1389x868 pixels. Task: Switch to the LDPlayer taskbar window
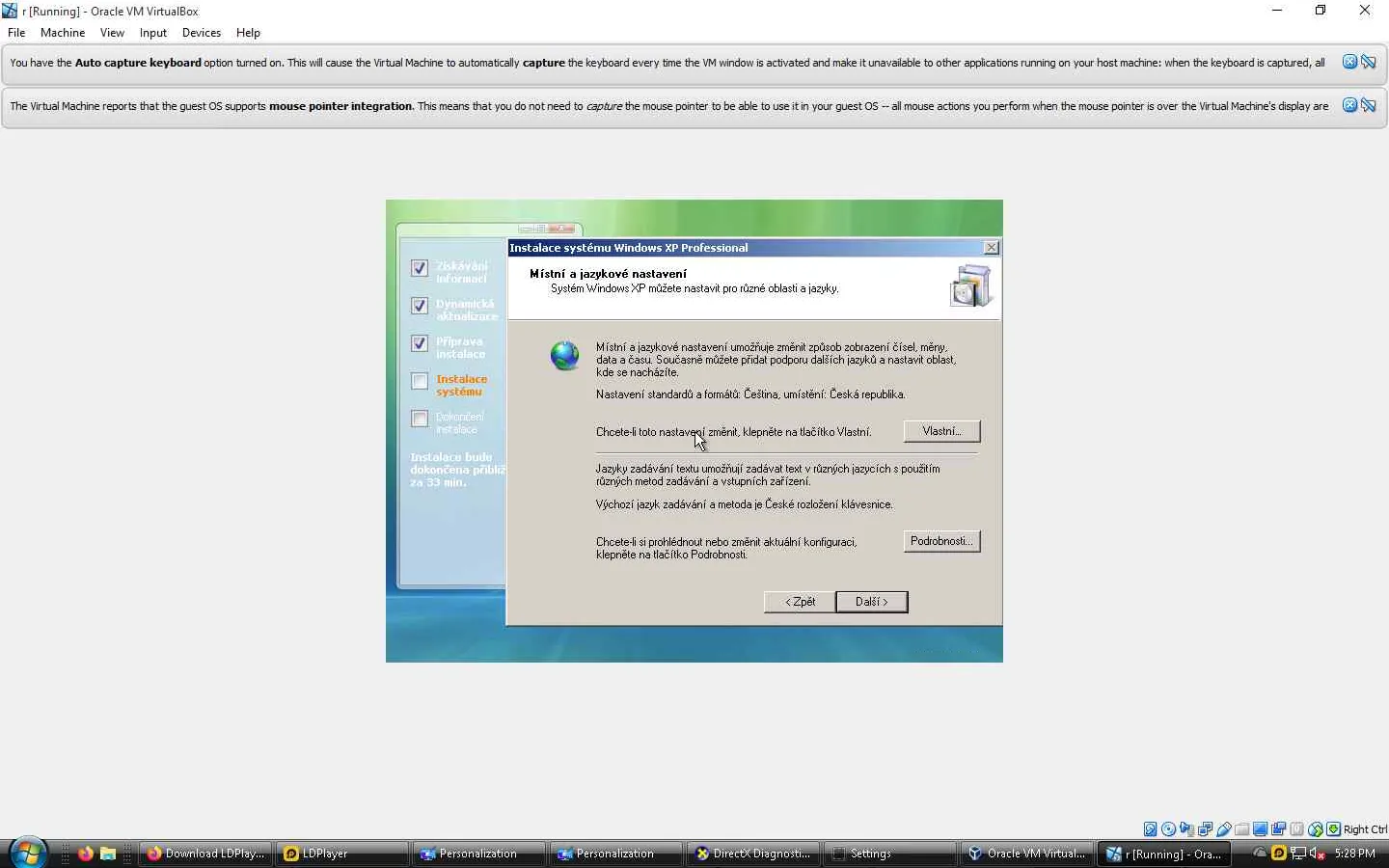[x=341, y=854]
